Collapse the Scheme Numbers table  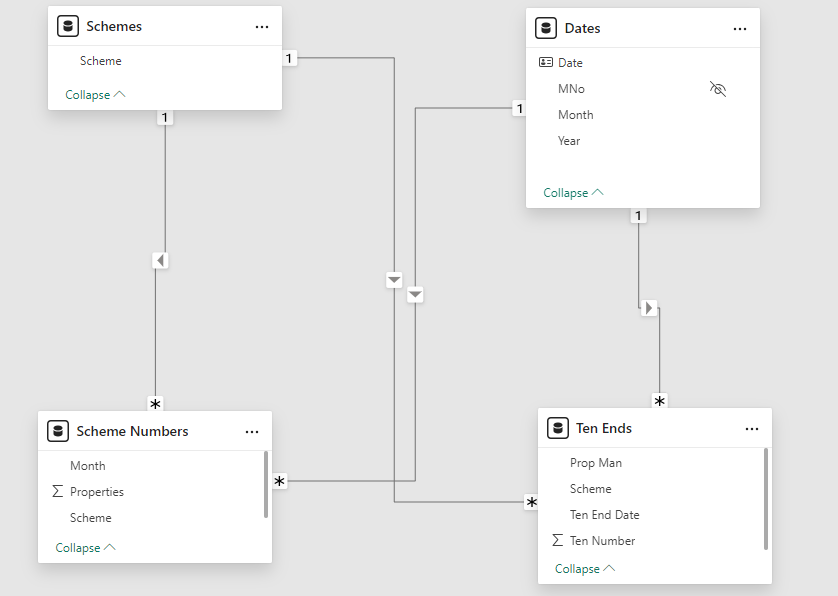[x=86, y=548]
